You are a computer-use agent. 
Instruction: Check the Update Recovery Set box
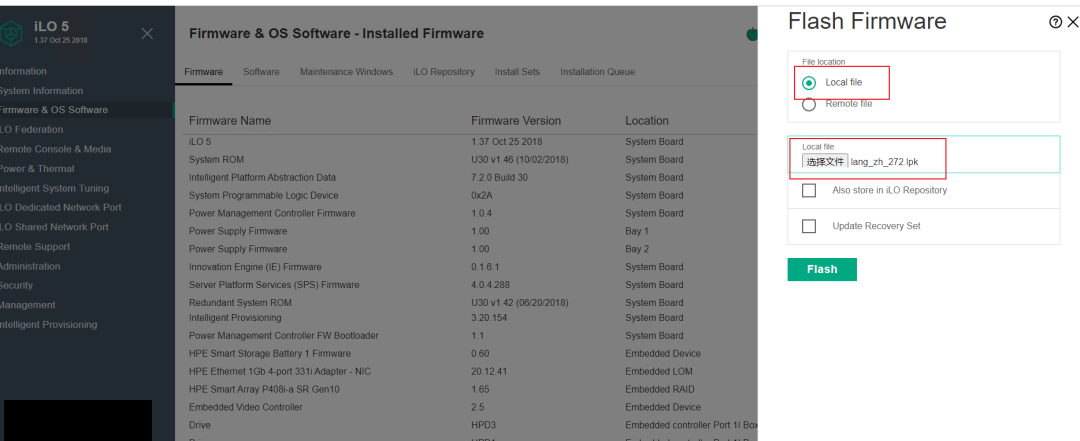pos(809,226)
